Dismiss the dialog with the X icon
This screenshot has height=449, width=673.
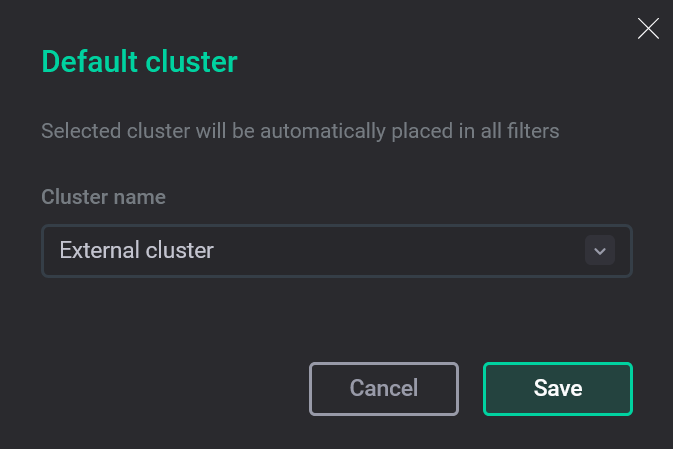pyautogui.click(x=648, y=29)
